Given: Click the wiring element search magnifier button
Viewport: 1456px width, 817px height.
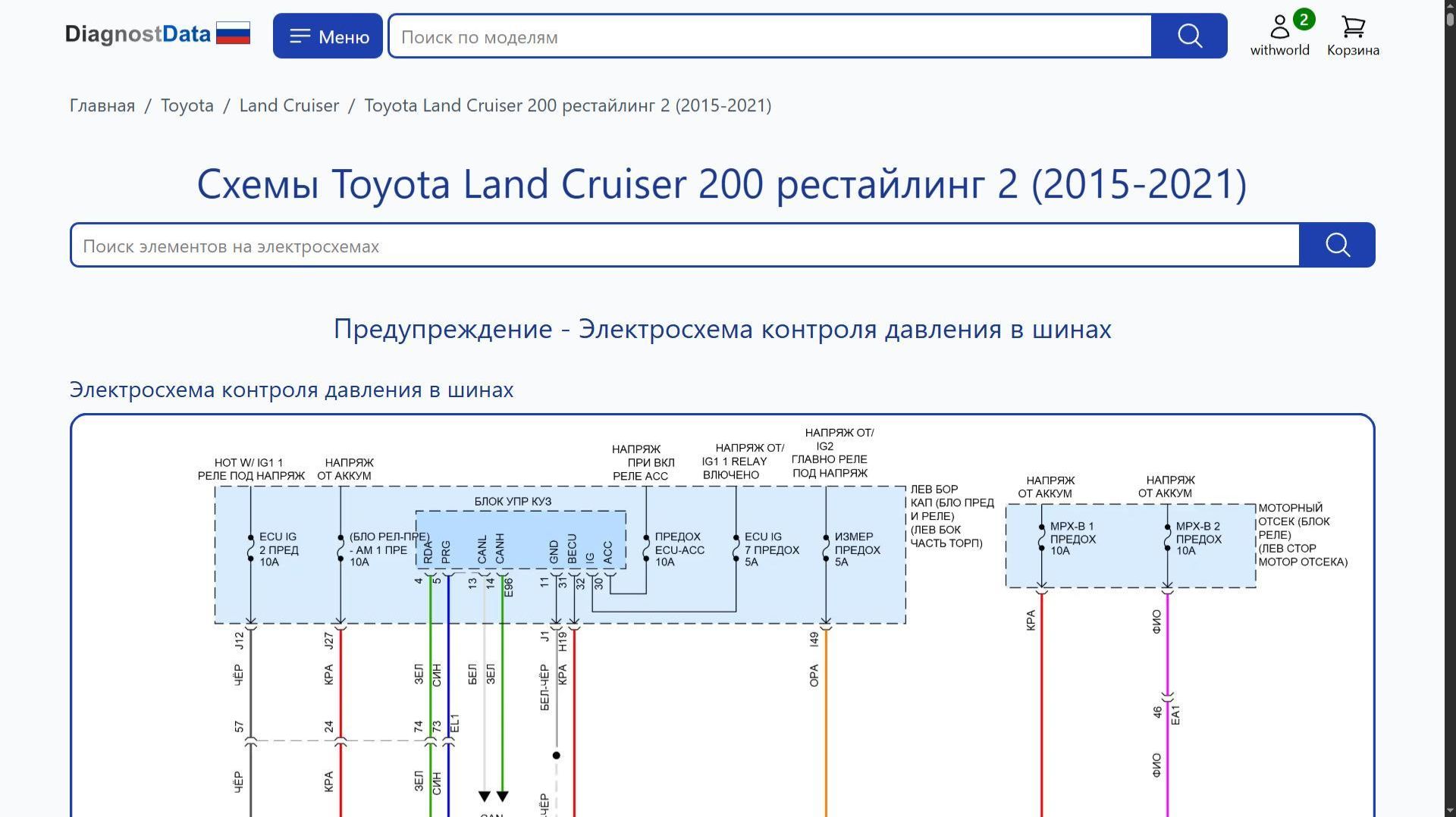Looking at the screenshot, I should tap(1337, 245).
